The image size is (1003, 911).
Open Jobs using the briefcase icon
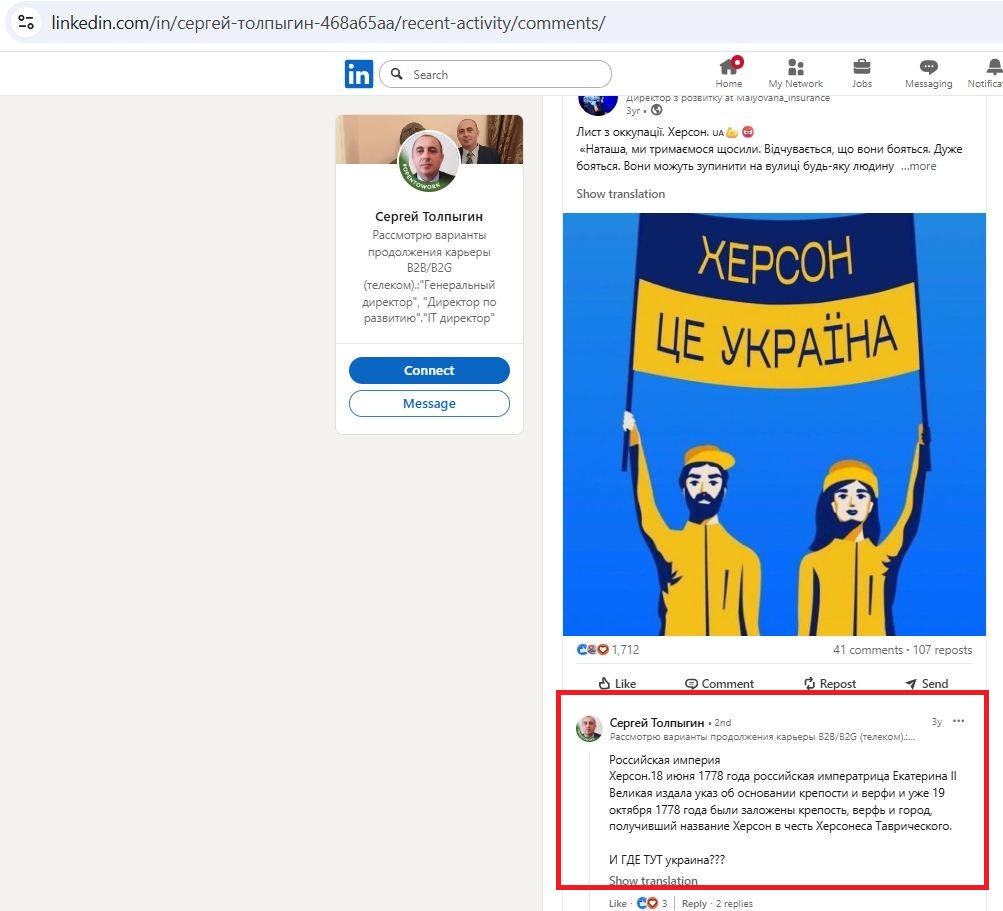[860, 68]
